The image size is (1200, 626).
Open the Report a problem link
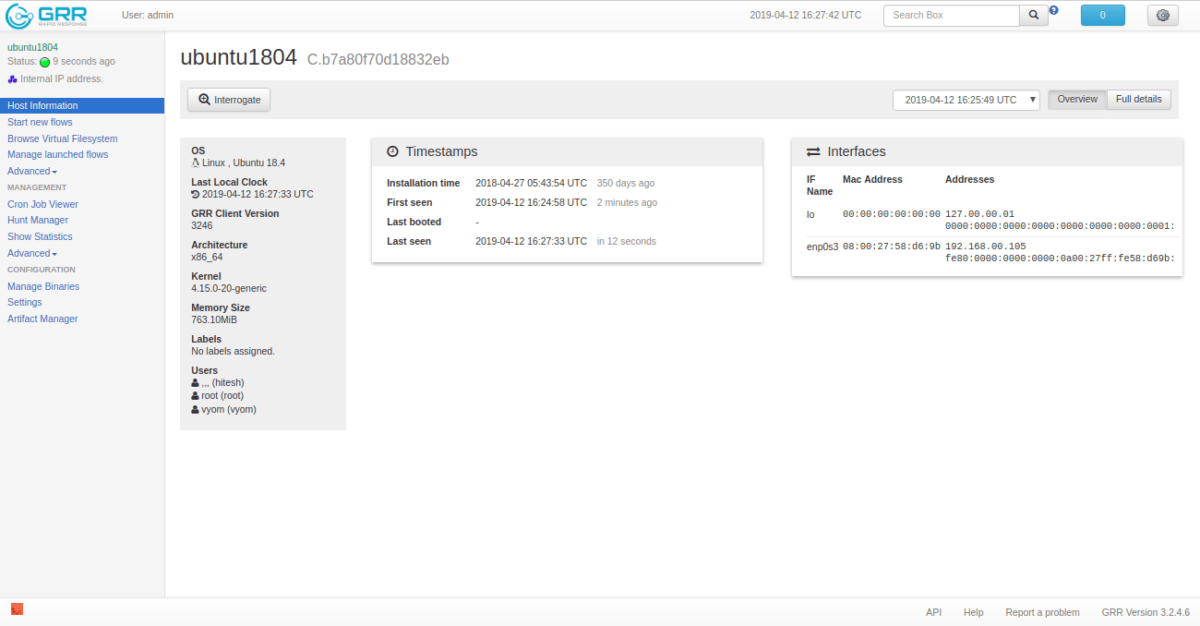click(x=1042, y=612)
